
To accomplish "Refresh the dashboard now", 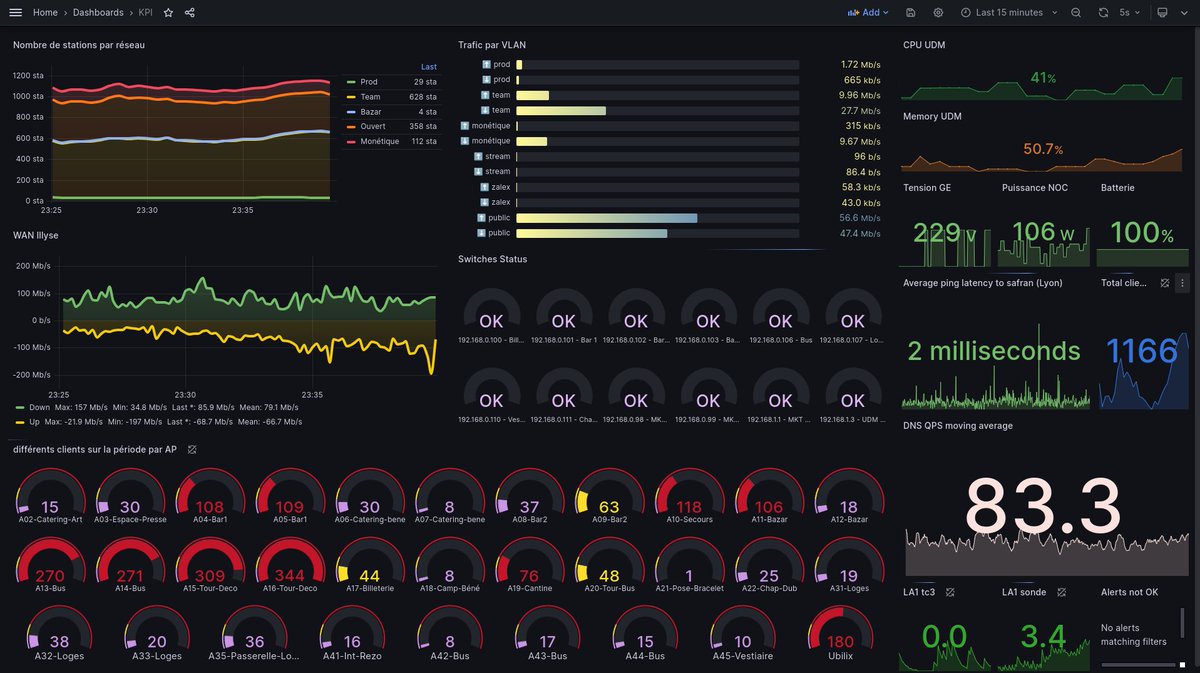I will (x=1103, y=13).
